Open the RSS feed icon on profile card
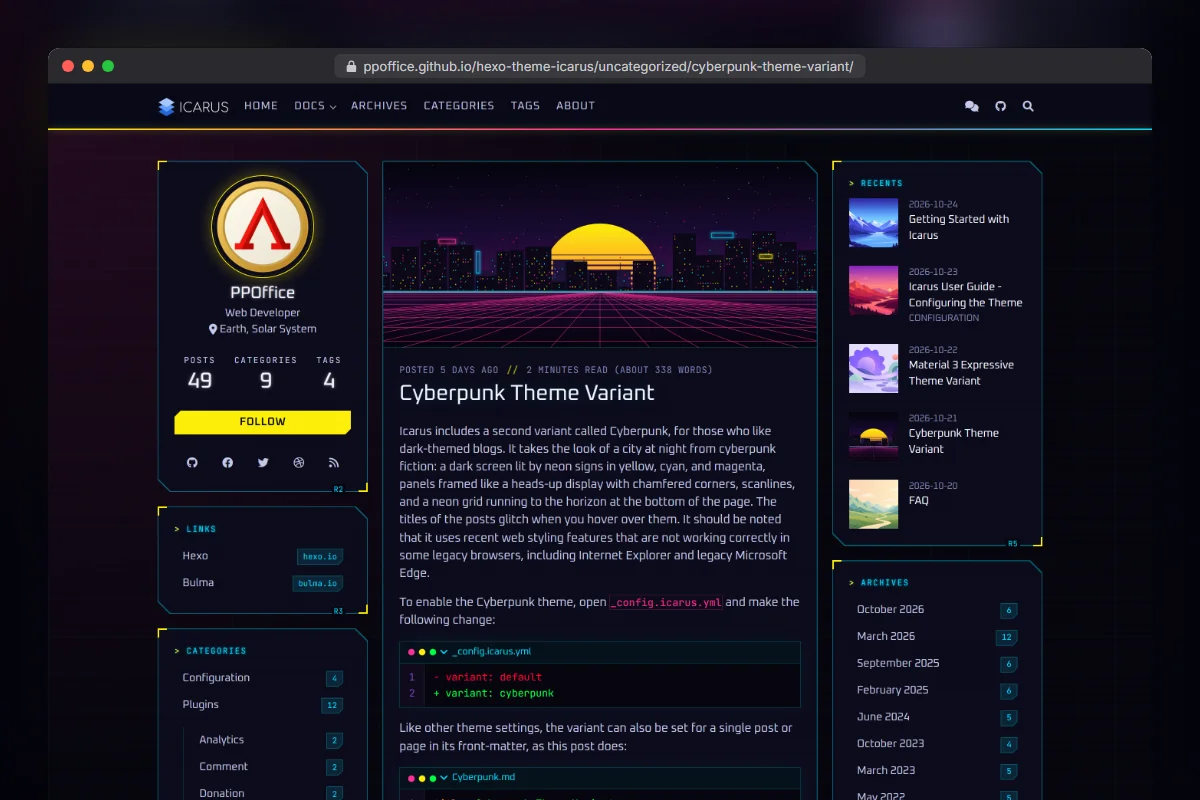1200x800 pixels. click(334, 462)
